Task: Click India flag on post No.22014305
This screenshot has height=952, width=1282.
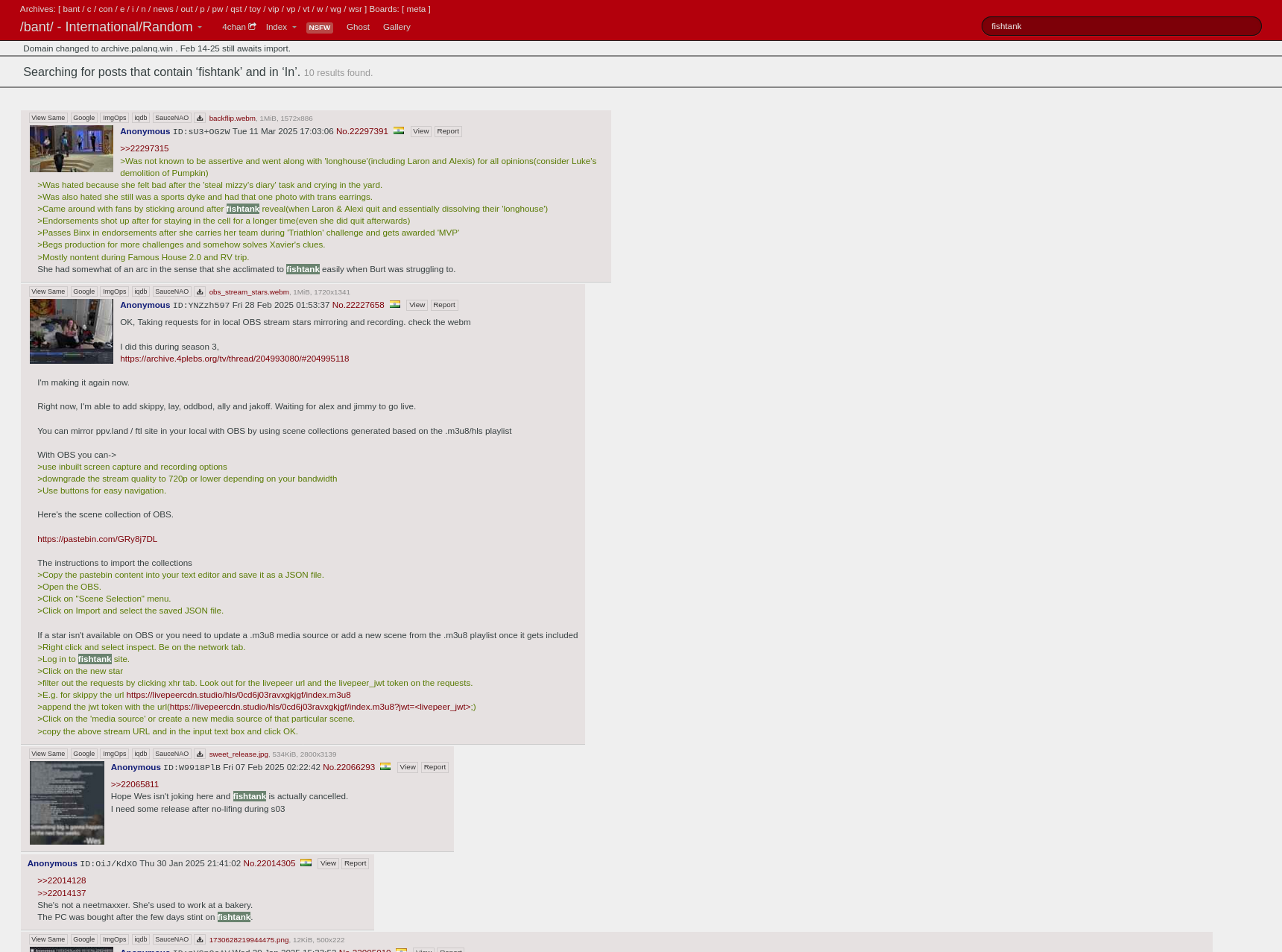Action: [x=306, y=863]
